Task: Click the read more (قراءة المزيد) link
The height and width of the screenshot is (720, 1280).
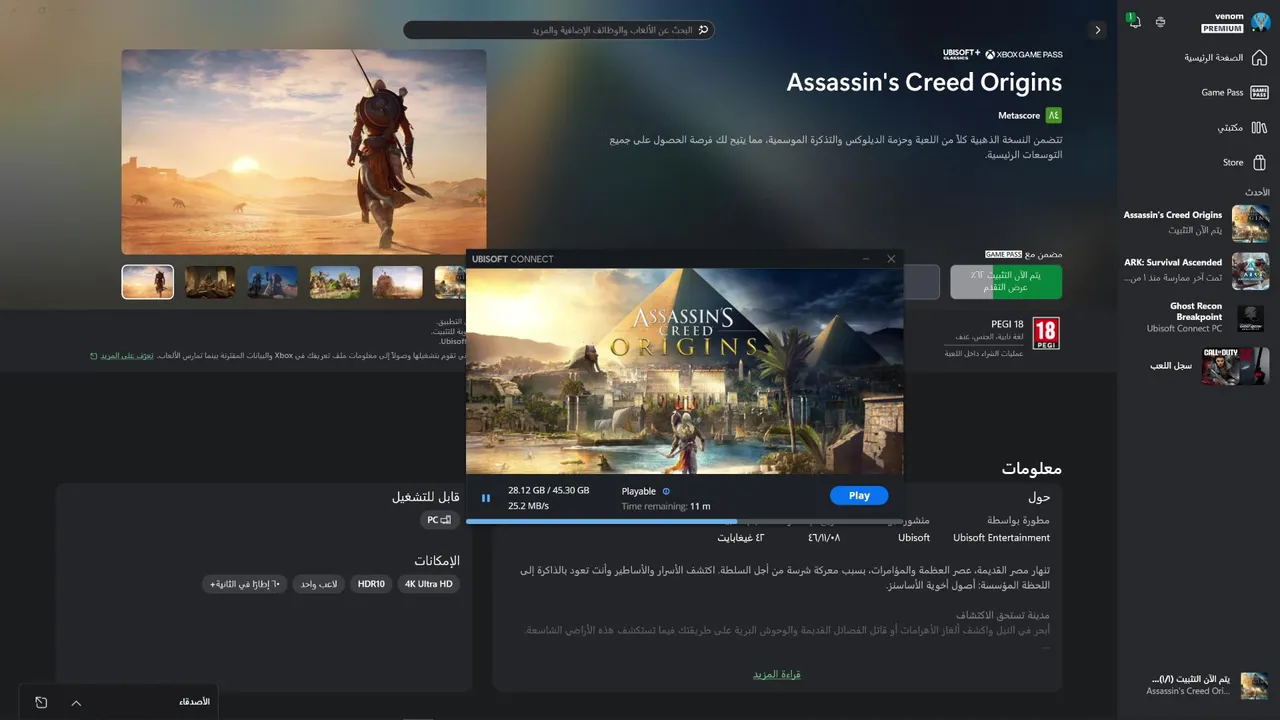Action: [777, 674]
